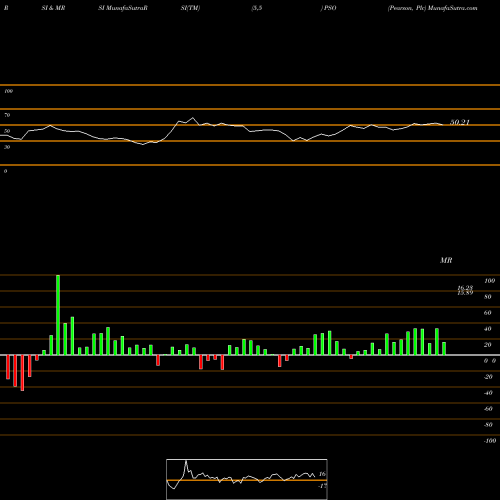
Task: Click the RSI axis label 50
Action: [7, 131]
